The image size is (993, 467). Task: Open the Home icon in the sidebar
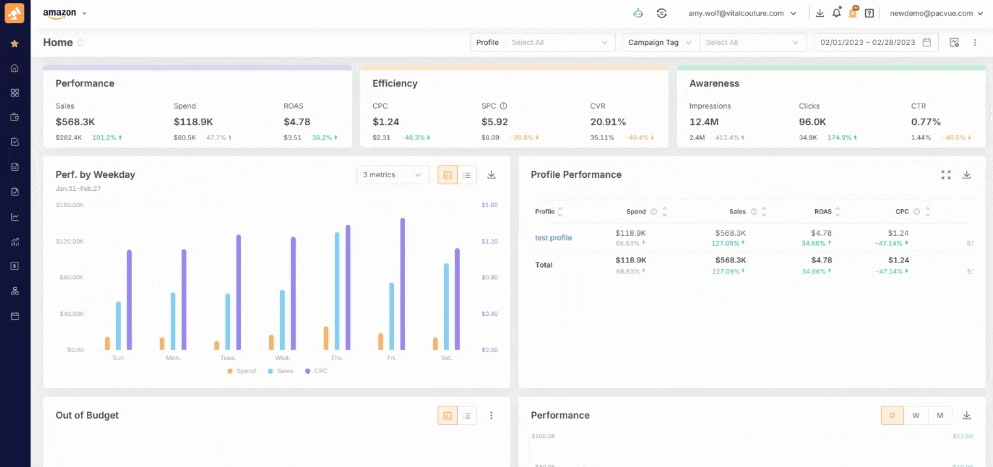click(14, 68)
